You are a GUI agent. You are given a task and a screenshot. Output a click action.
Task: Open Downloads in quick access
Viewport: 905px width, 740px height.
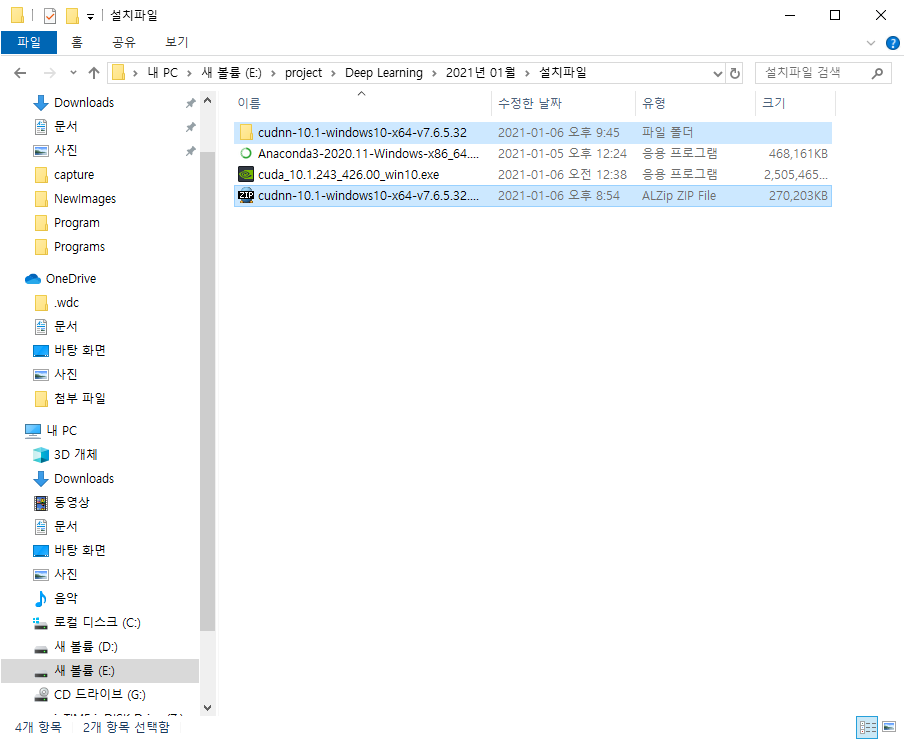(x=84, y=103)
